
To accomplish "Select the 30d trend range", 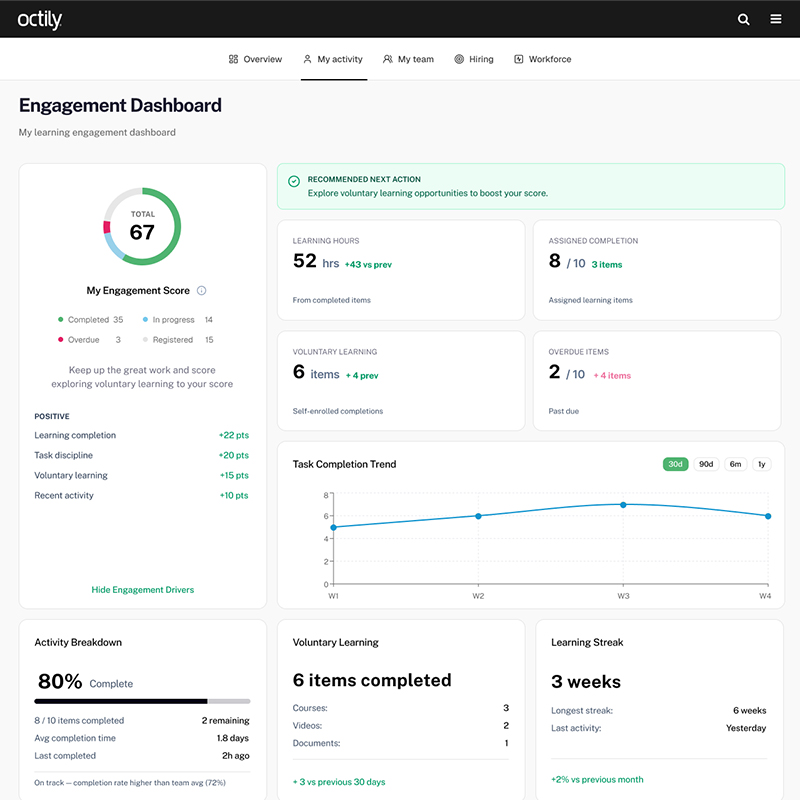I will (675, 464).
